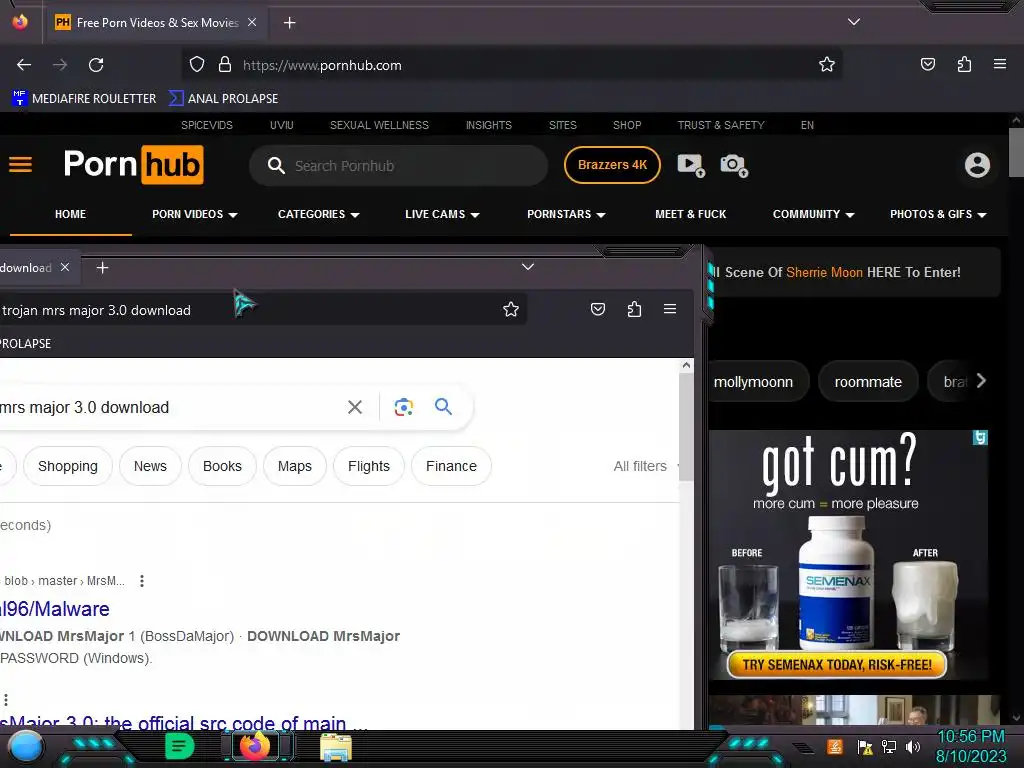Open the SEXUAL WELLNESS link
Image resolution: width=1024 pixels, height=768 pixels.
pyautogui.click(x=379, y=125)
